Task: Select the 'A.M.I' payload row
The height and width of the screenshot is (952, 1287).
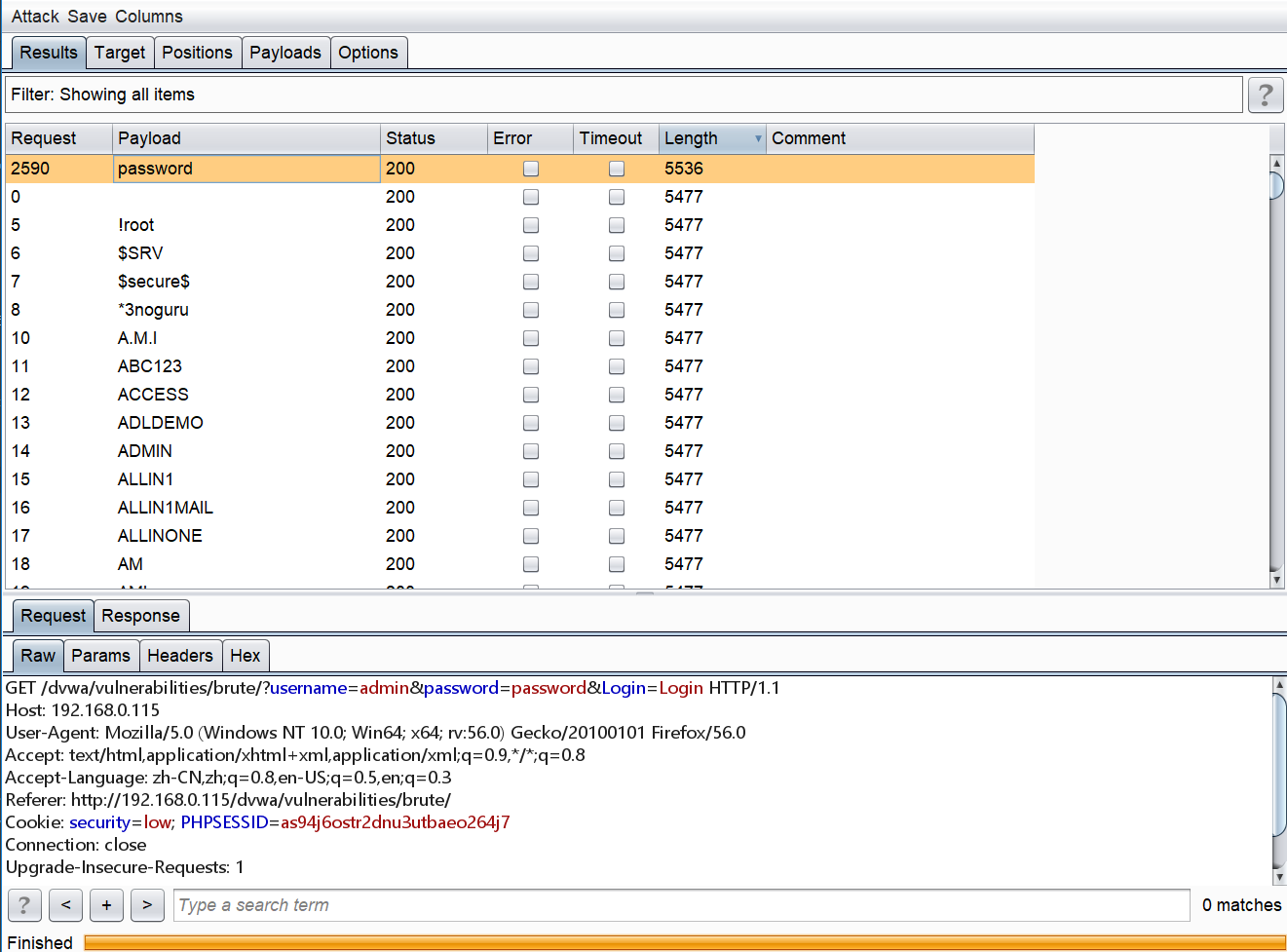Action: coord(519,338)
